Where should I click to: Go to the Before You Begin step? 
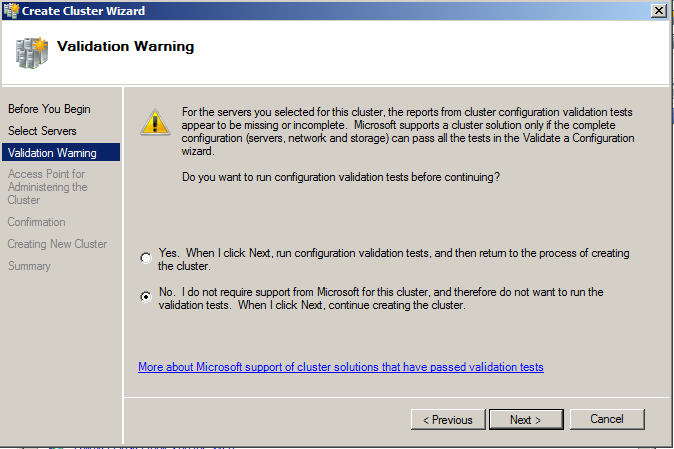(49, 109)
